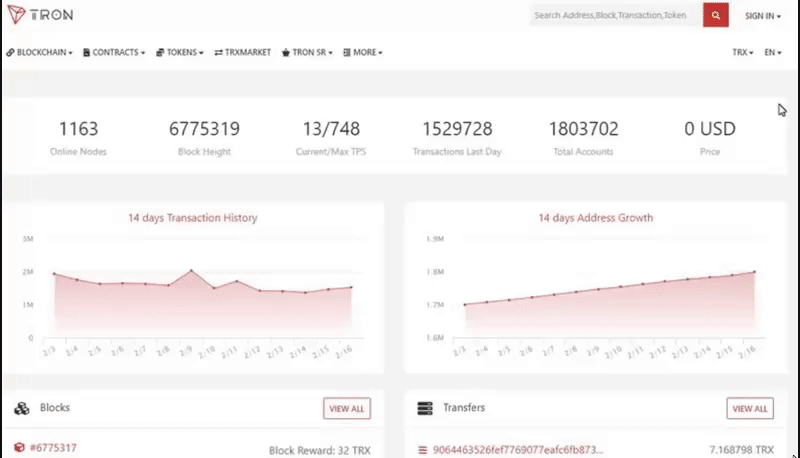Open block #6775317 link
Viewport: 800px width, 458px height.
coord(53,448)
